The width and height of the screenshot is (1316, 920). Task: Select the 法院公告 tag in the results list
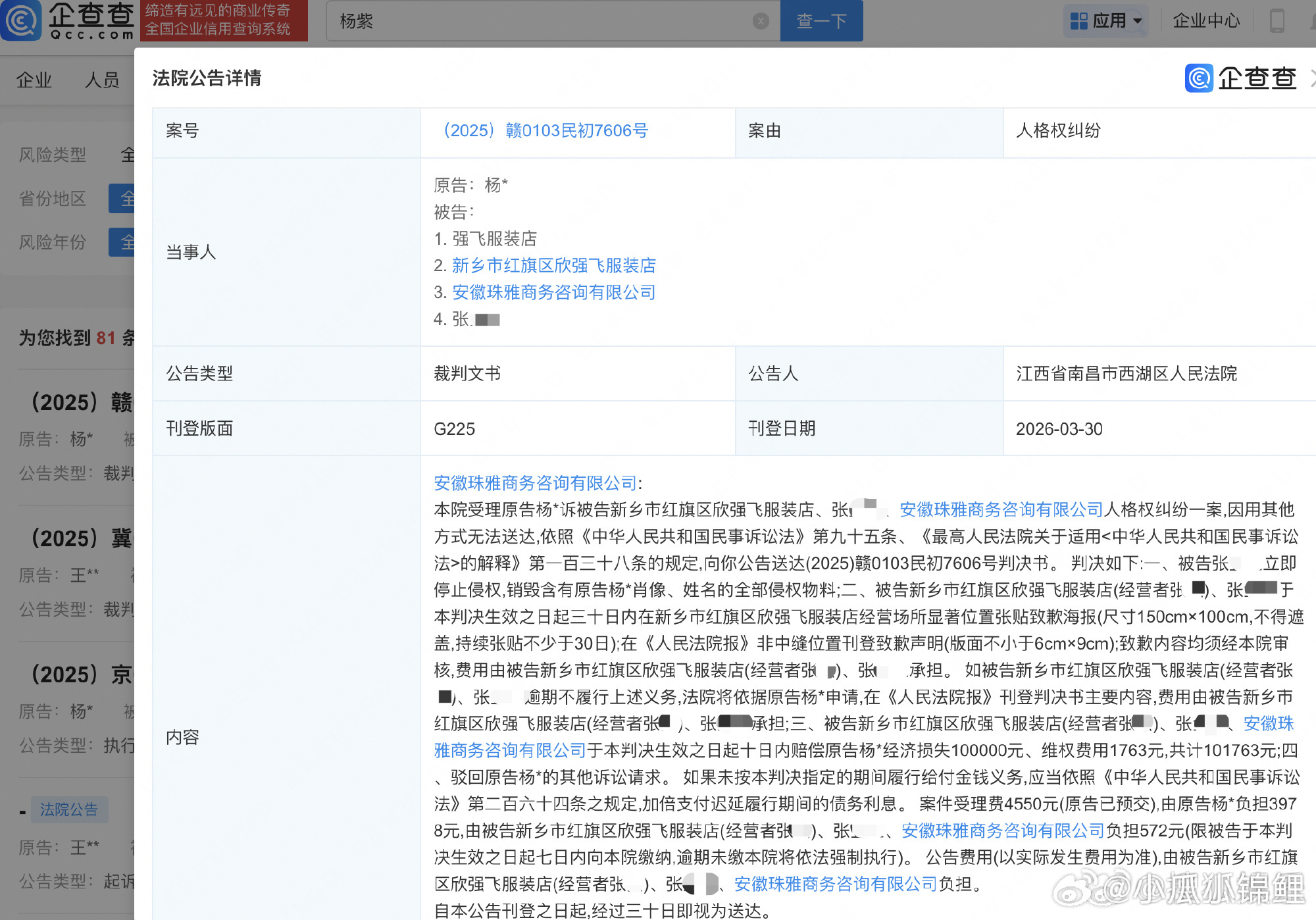(x=69, y=810)
